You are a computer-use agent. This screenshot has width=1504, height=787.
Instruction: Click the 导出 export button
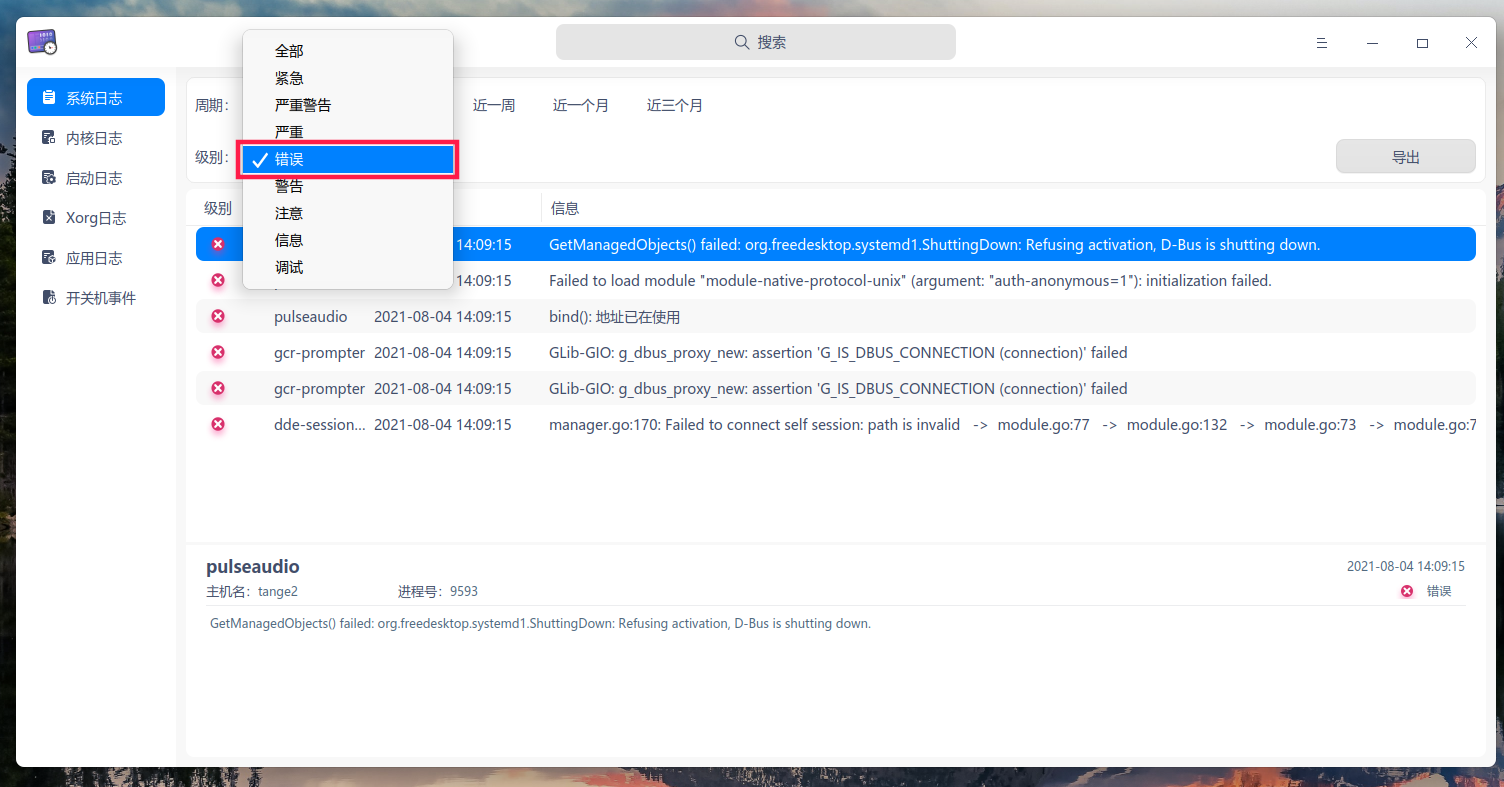pyautogui.click(x=1406, y=157)
